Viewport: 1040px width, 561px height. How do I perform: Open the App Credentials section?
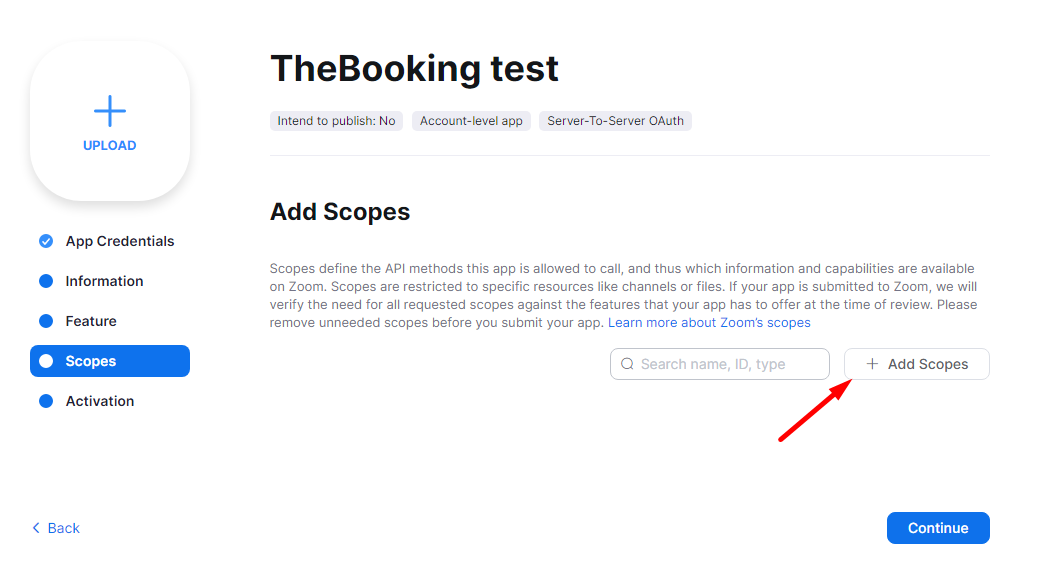[120, 241]
